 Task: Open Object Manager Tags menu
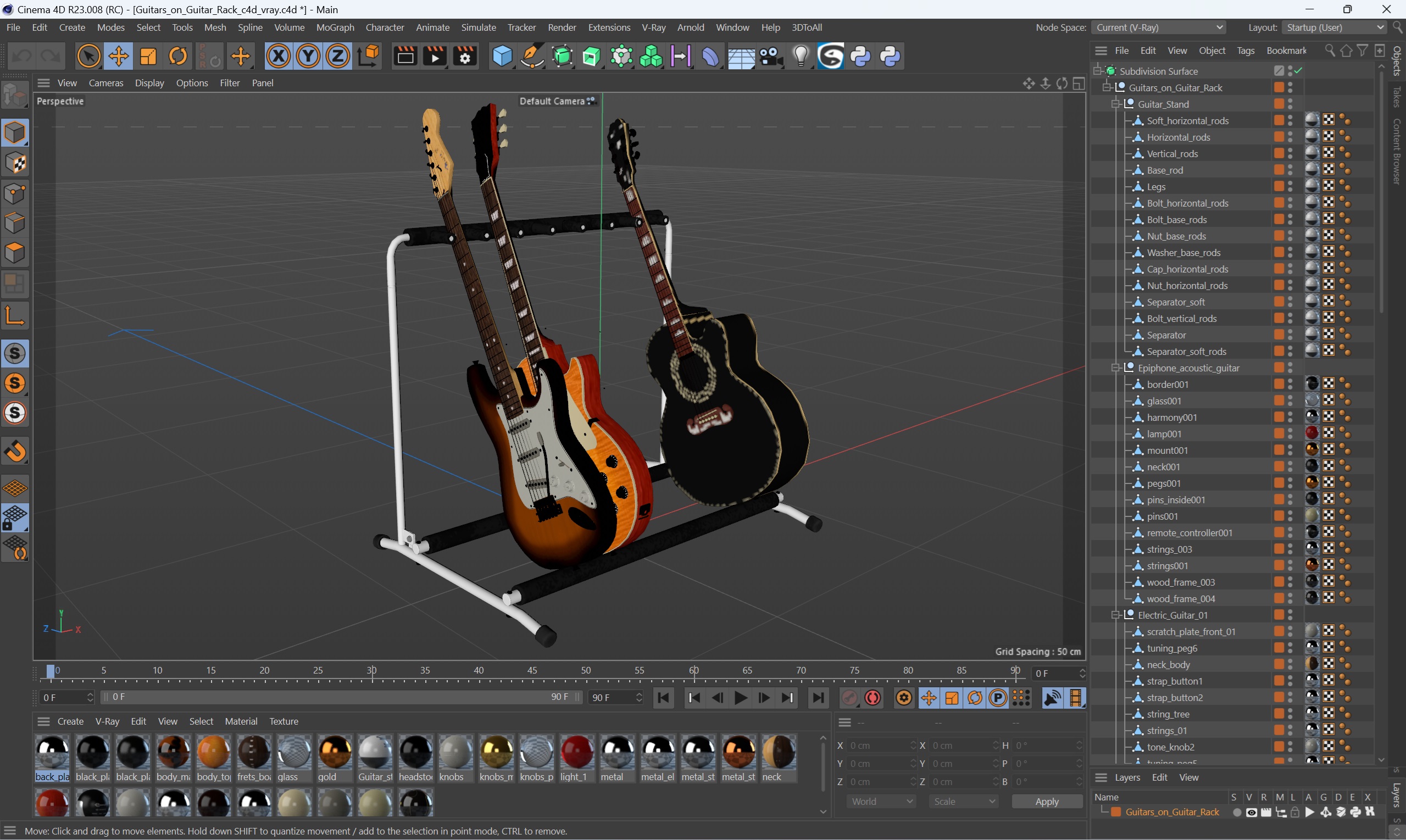pyautogui.click(x=1245, y=51)
